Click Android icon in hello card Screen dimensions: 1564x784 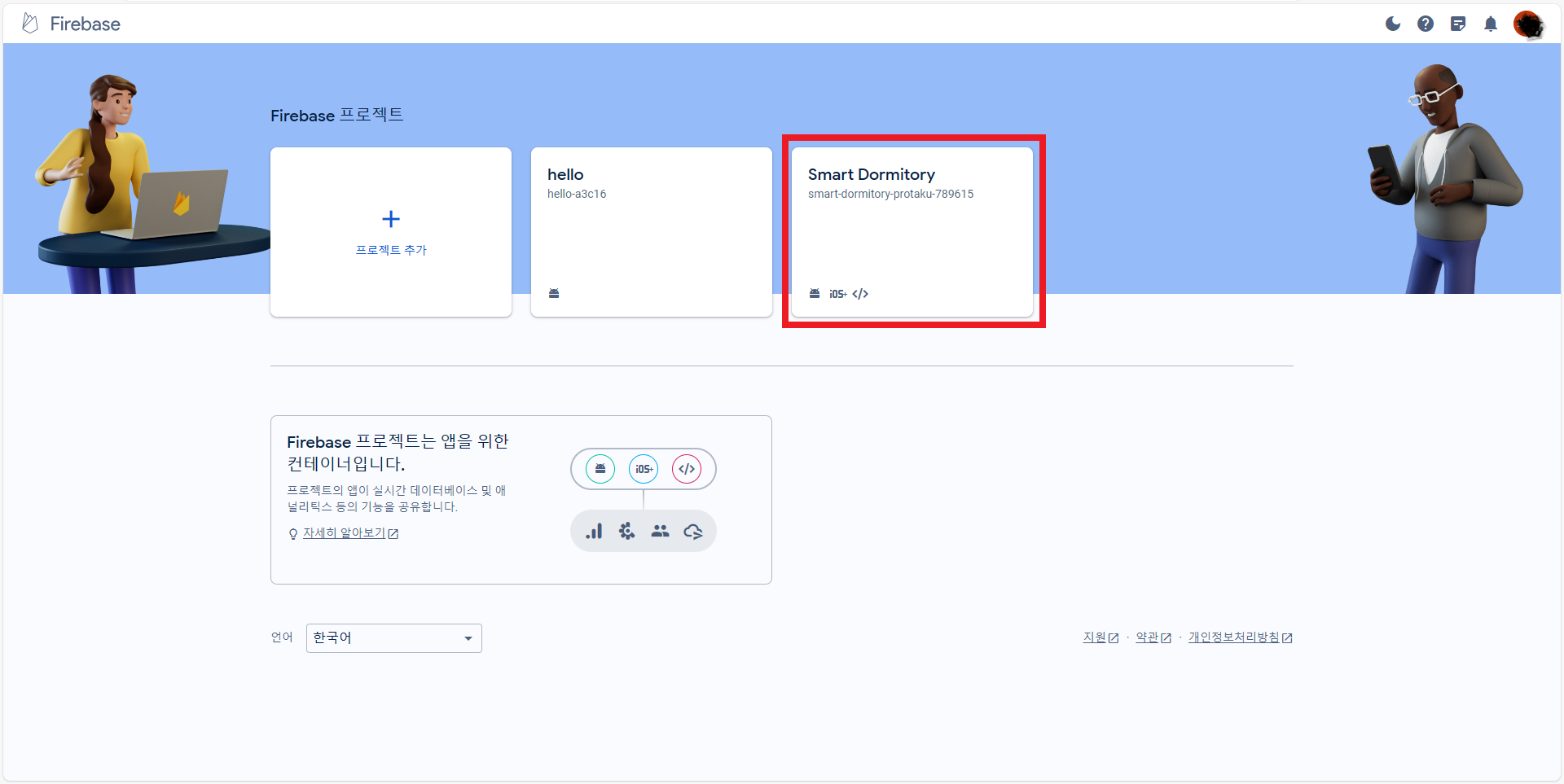pyautogui.click(x=554, y=293)
